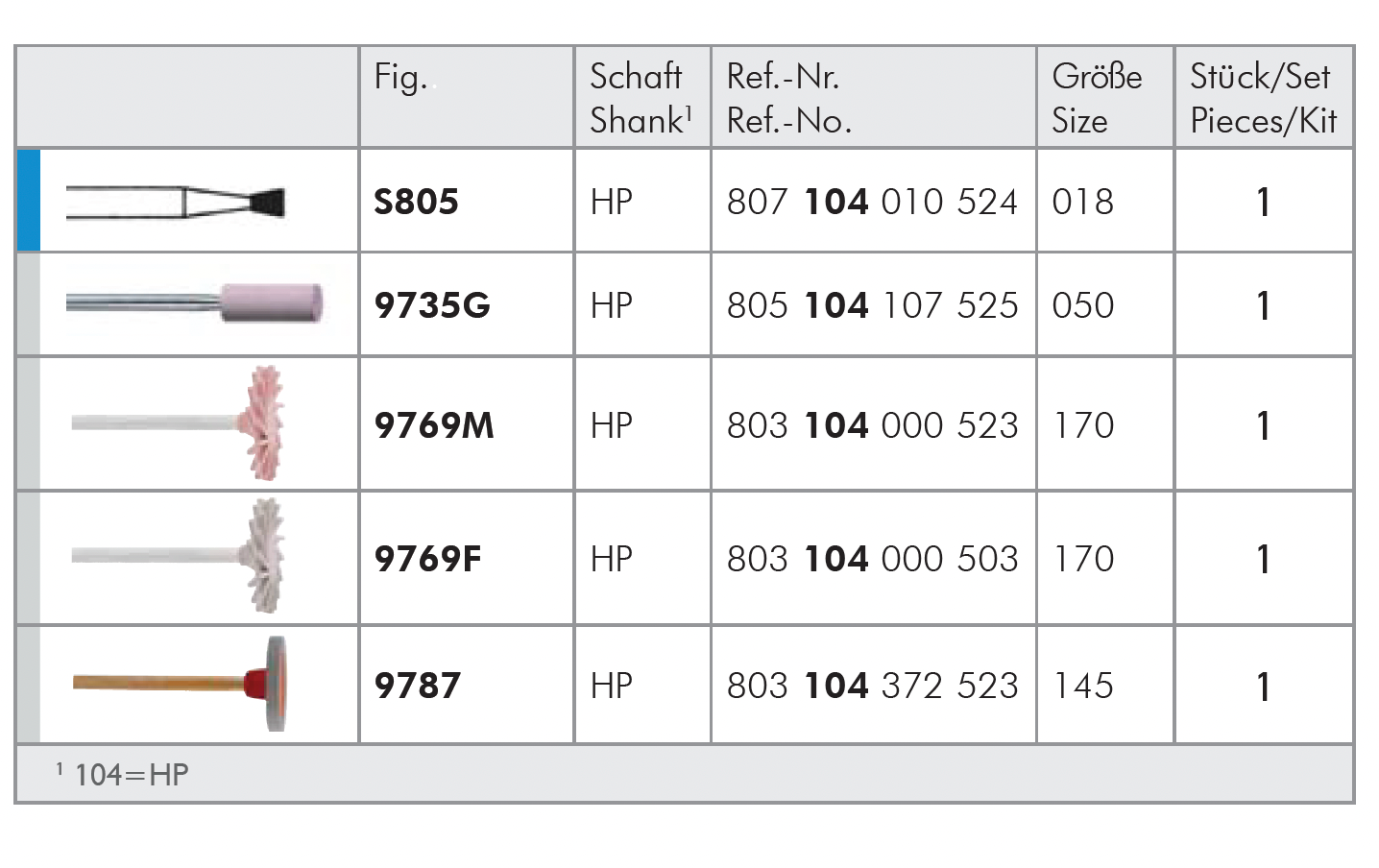Viewport: 1379px width, 868px height.
Task: Select the 9735G figure label
Action: (x=432, y=305)
